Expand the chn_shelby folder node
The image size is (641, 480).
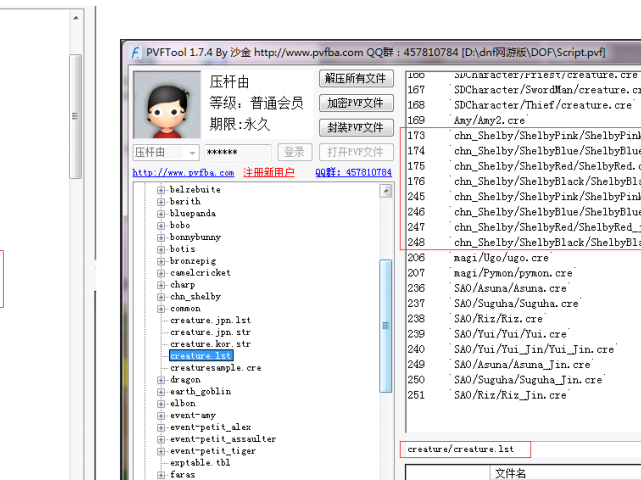(161, 297)
